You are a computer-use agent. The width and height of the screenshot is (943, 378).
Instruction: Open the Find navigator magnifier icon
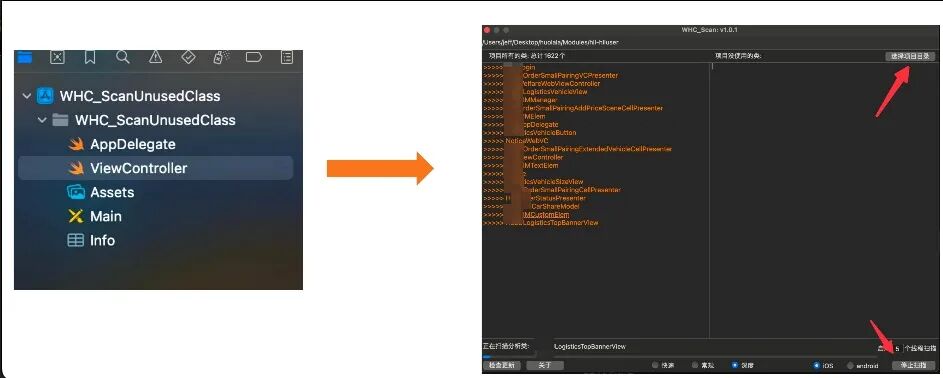point(123,57)
